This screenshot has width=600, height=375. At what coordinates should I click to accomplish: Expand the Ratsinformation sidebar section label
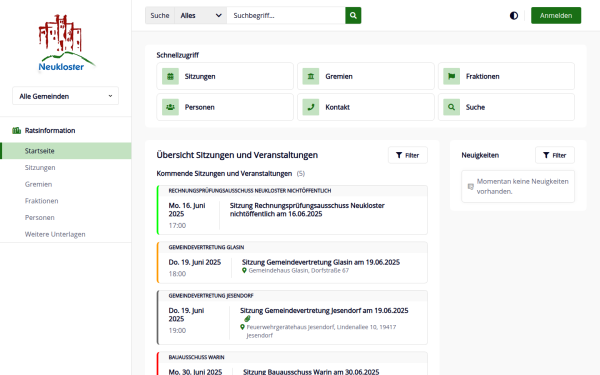pyautogui.click(x=50, y=130)
